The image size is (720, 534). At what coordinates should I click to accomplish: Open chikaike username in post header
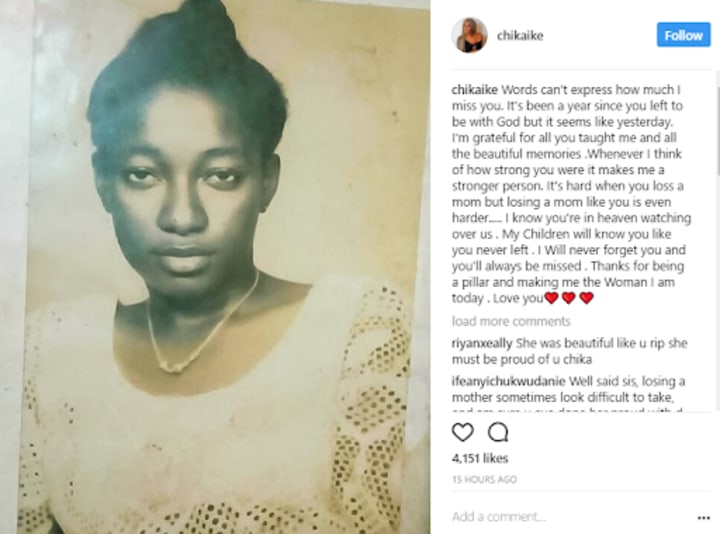520,35
